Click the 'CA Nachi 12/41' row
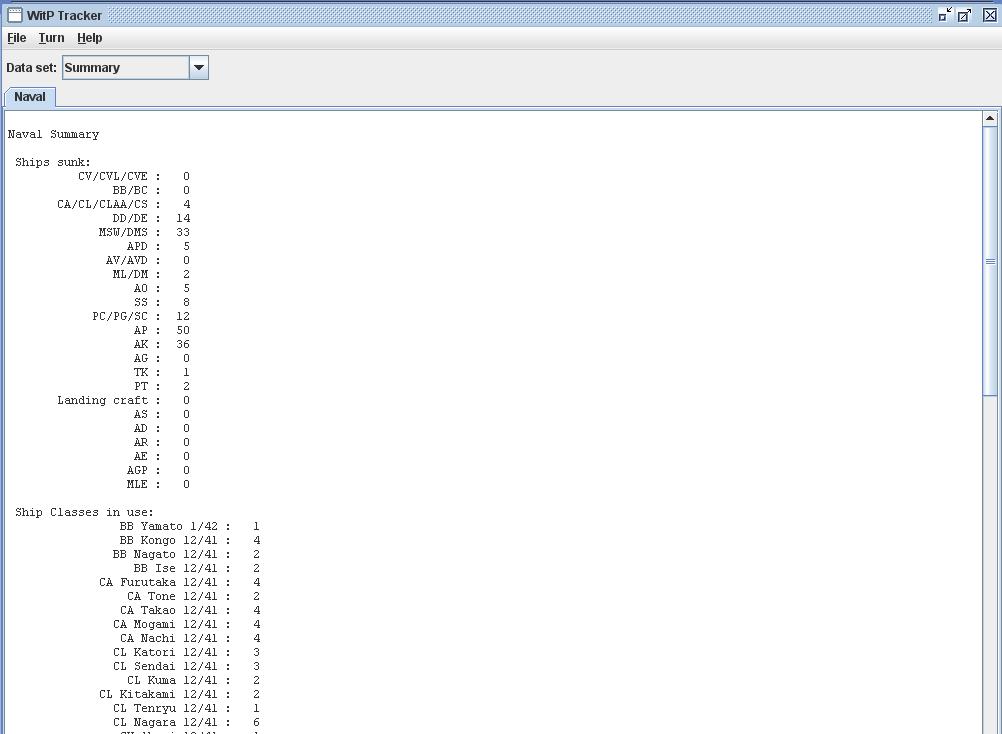This screenshot has height=734, width=1002. [190, 639]
